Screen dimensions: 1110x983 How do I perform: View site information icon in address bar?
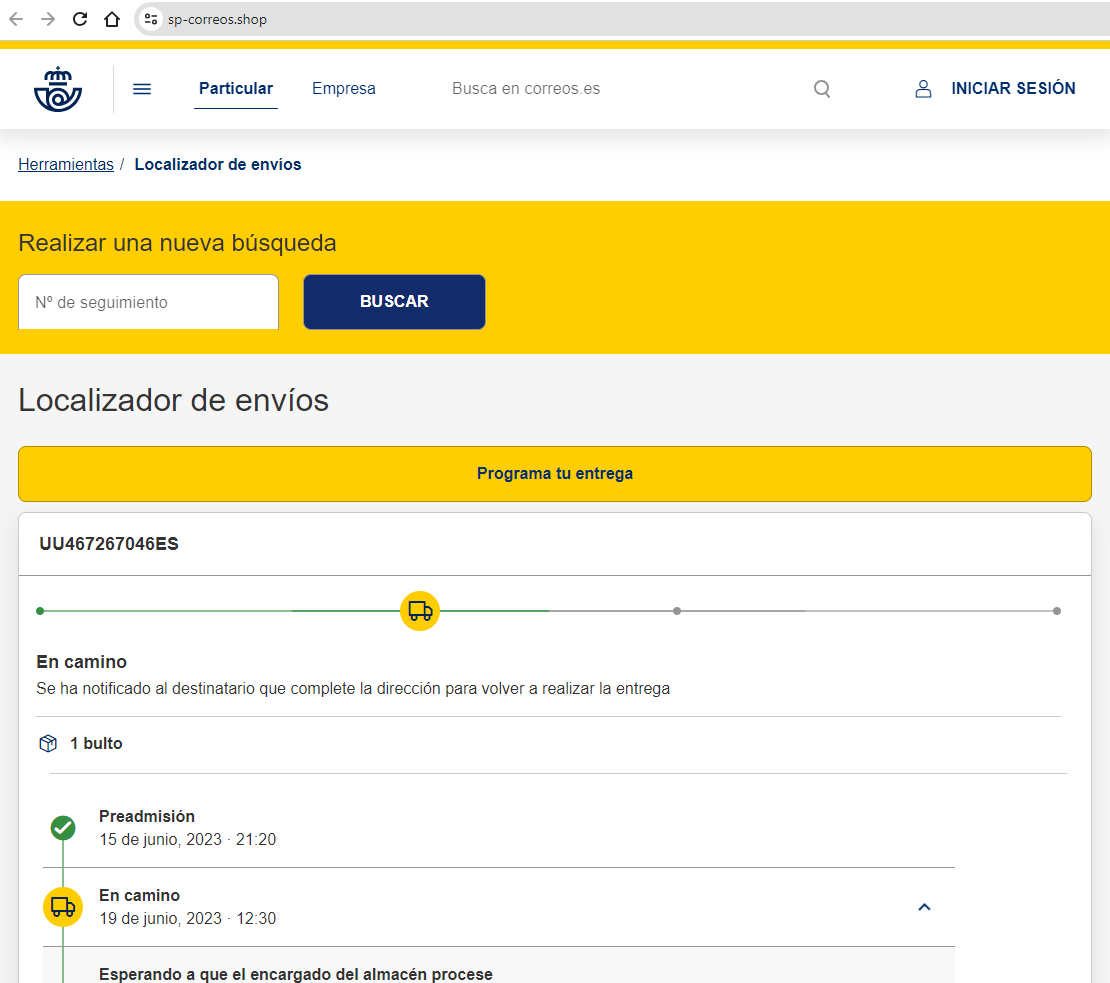[x=151, y=19]
